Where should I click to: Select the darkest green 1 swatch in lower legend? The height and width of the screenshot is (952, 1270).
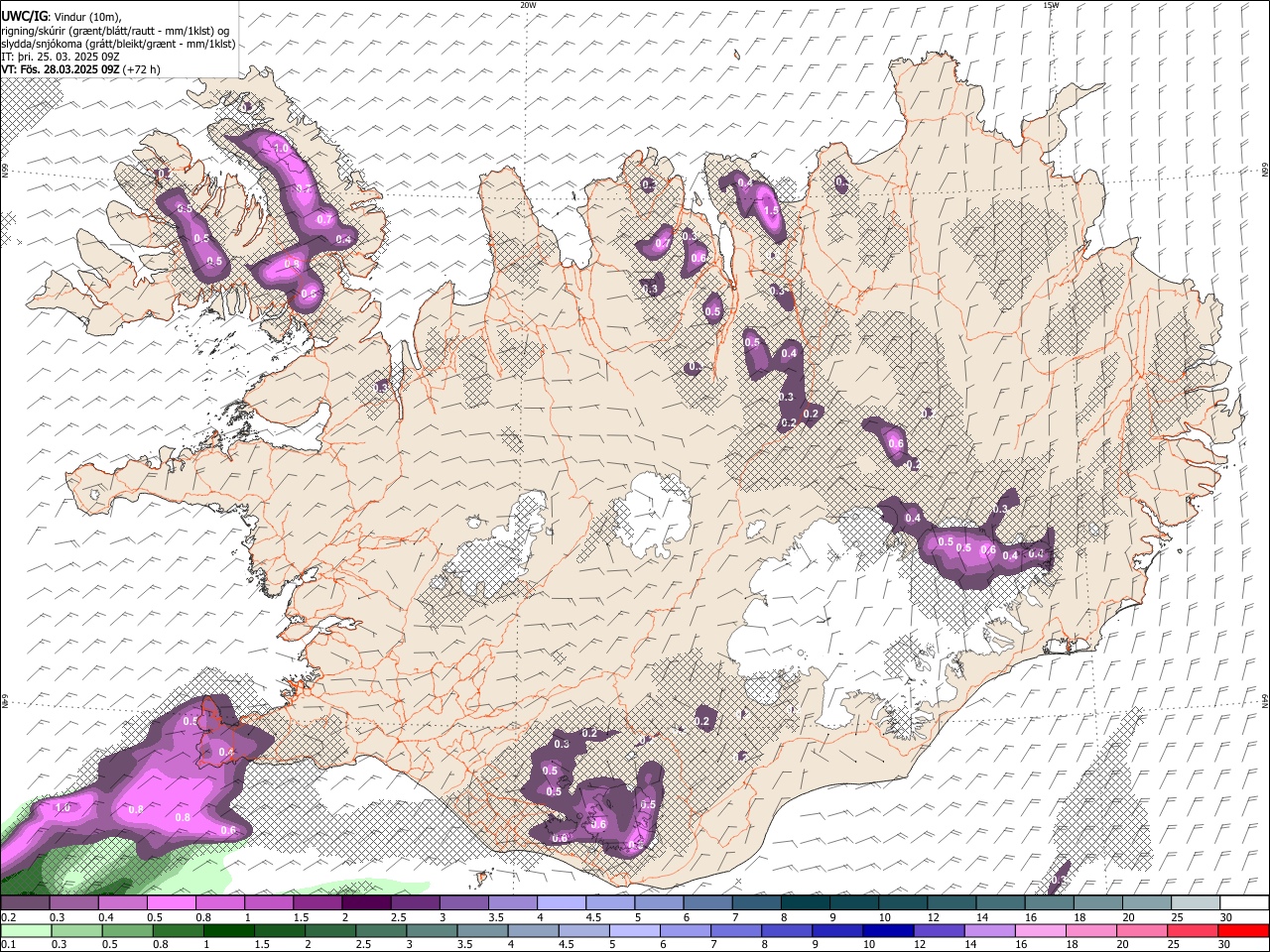pyautogui.click(x=228, y=931)
